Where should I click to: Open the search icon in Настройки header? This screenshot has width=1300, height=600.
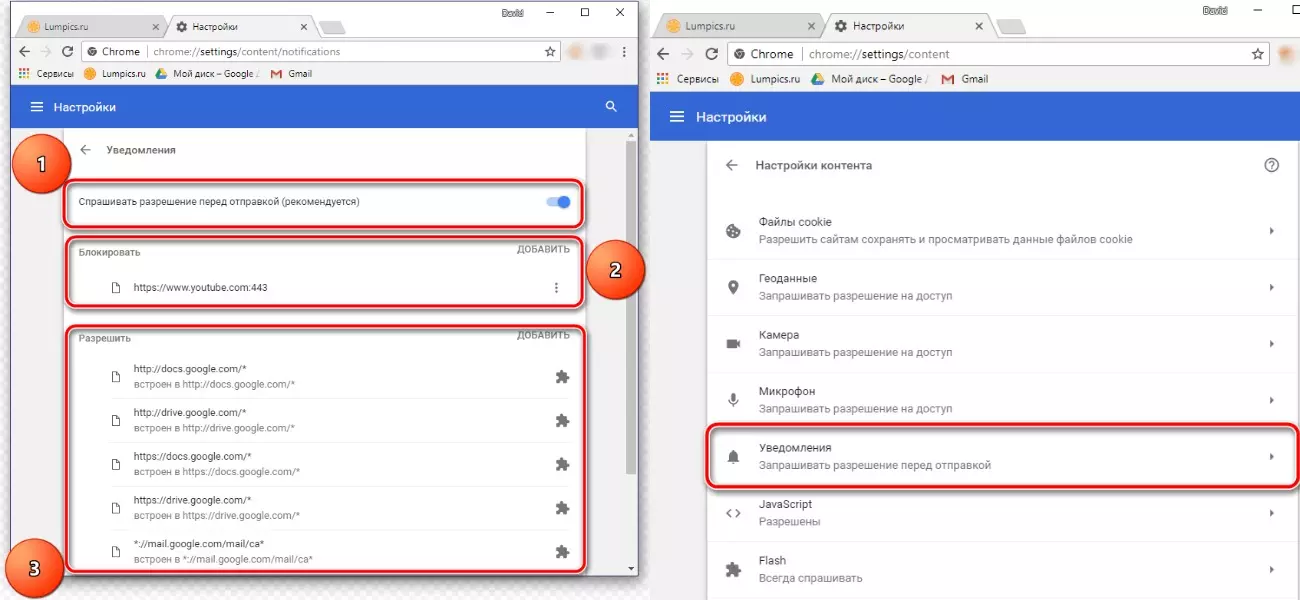pyautogui.click(x=611, y=107)
